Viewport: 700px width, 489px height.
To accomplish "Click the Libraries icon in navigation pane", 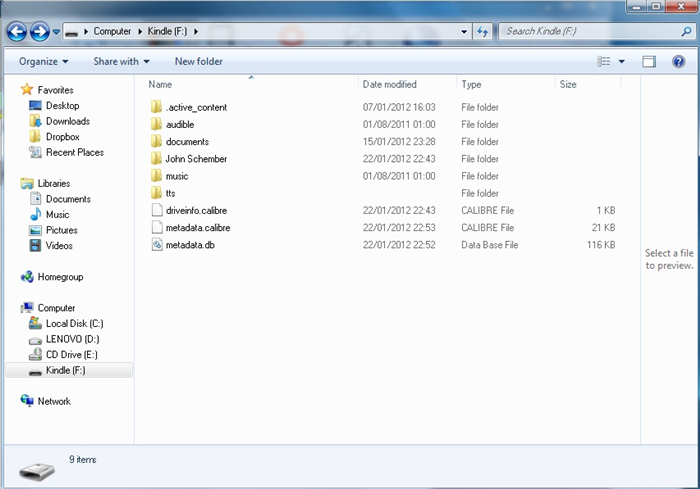I will coord(27,183).
